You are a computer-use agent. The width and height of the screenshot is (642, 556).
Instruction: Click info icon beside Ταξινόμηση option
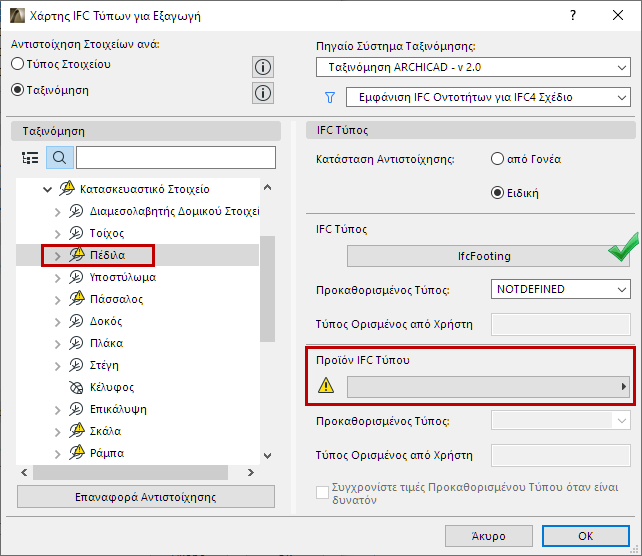263,93
